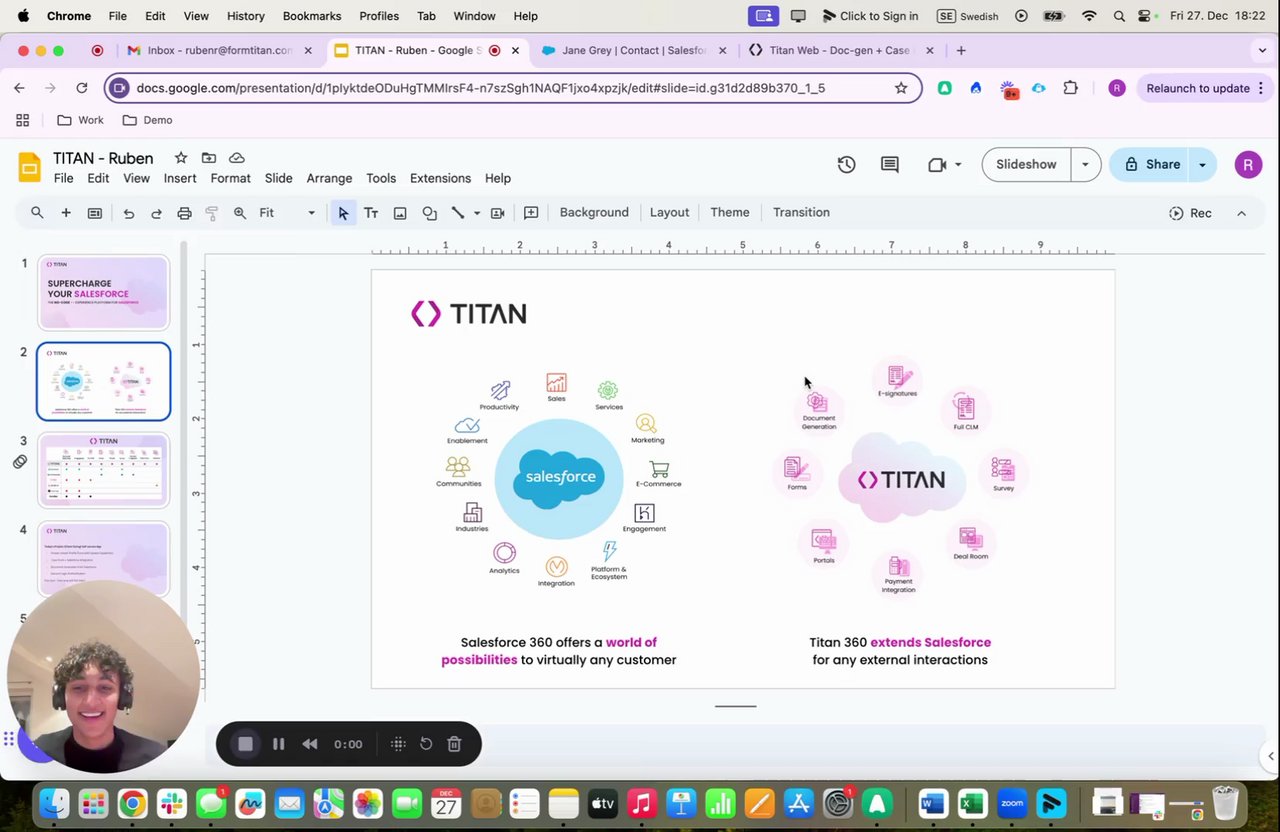Collapse the toolbar with chevron
The image size is (1280, 832).
point(1242,213)
